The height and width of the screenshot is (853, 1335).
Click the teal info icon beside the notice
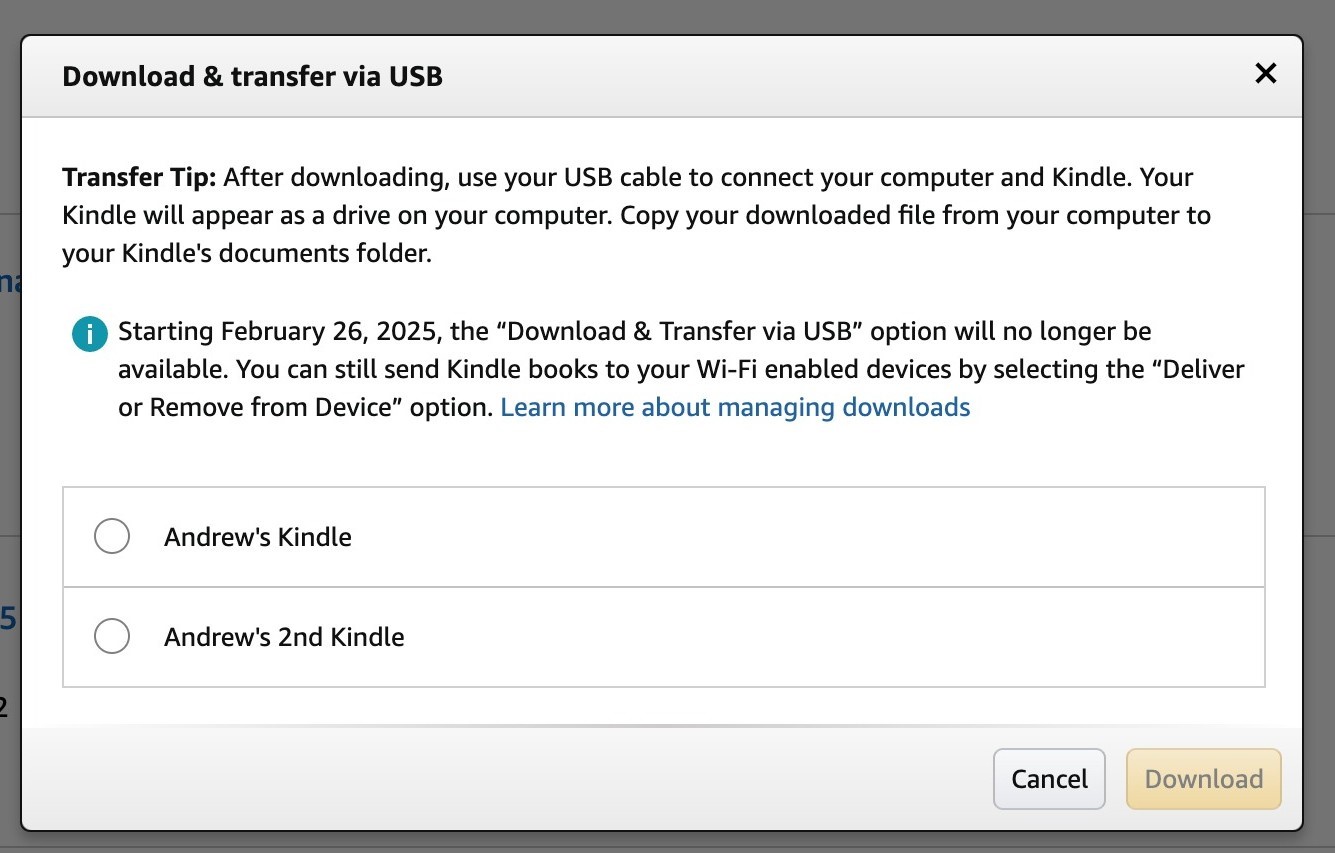[x=90, y=334]
